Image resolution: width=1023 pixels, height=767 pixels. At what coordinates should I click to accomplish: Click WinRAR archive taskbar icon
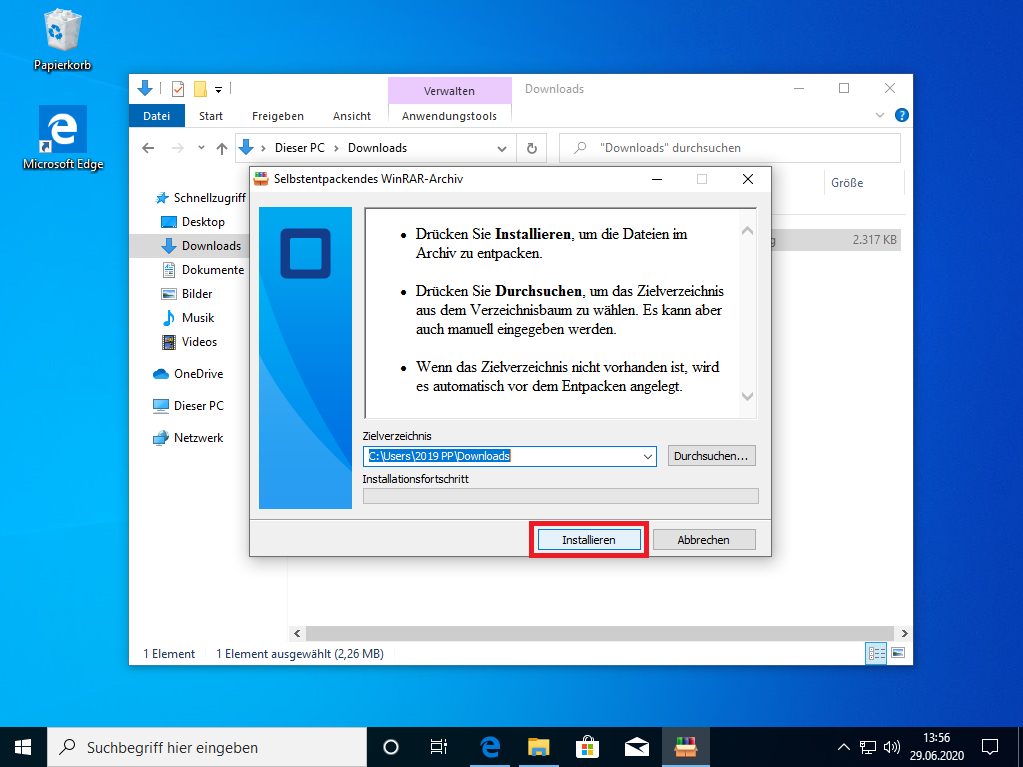pos(686,747)
